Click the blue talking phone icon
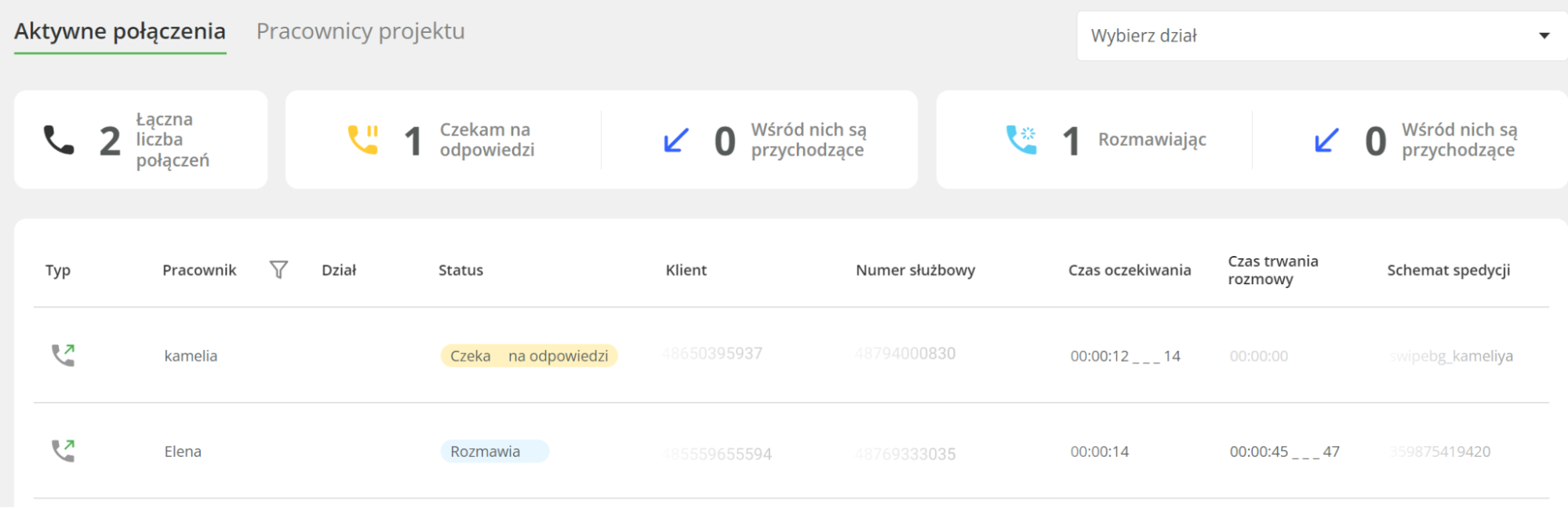This screenshot has height=508, width=1568. (1021, 140)
